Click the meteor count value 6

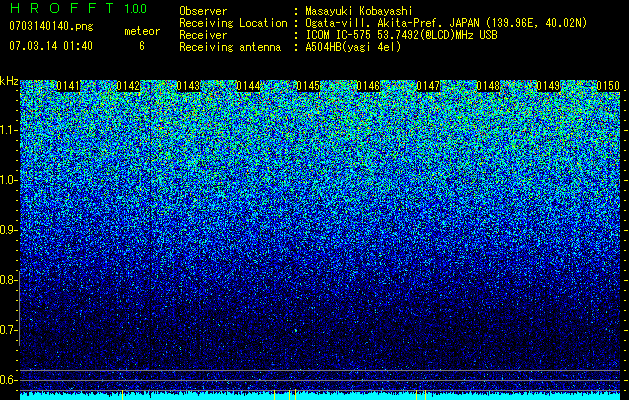coord(142,46)
